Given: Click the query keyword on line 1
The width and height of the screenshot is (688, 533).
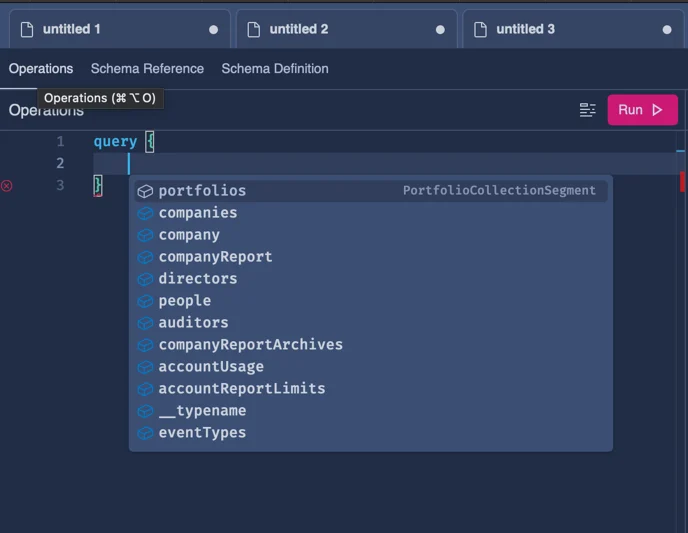Looking at the screenshot, I should click(x=115, y=141).
